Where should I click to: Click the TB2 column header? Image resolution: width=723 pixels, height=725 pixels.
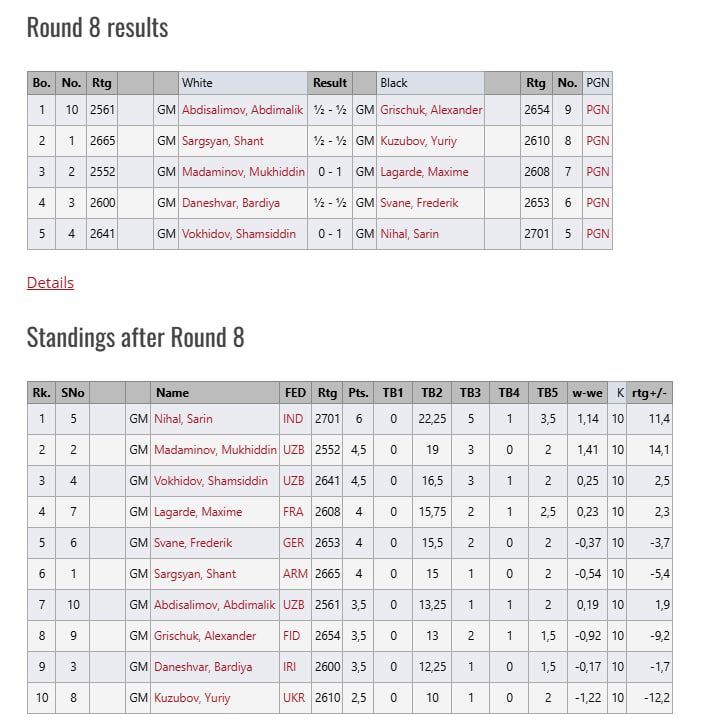(432, 393)
